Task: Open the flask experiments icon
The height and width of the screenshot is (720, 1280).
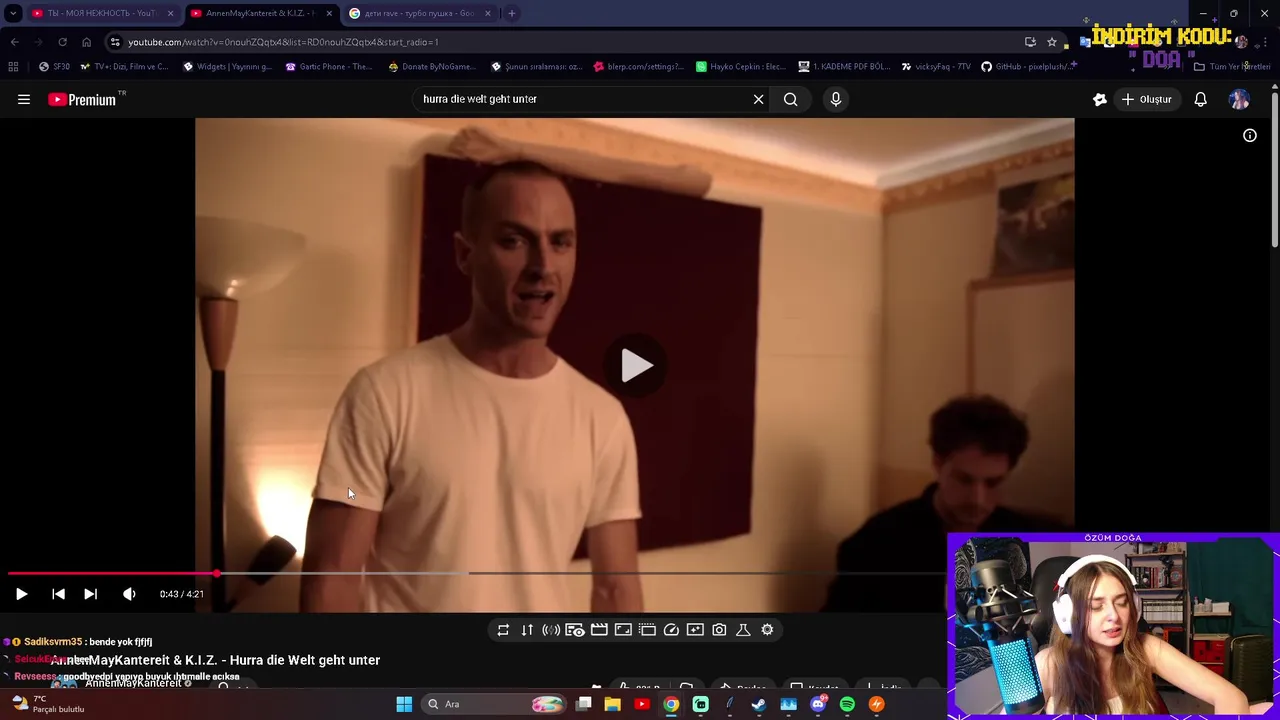Action: point(743,630)
